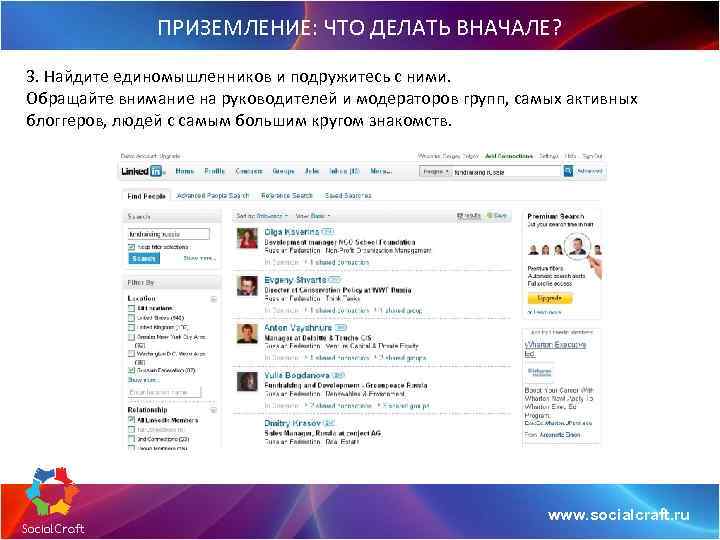
Task: Check the United Kingdom location filter
Action: tap(131, 327)
